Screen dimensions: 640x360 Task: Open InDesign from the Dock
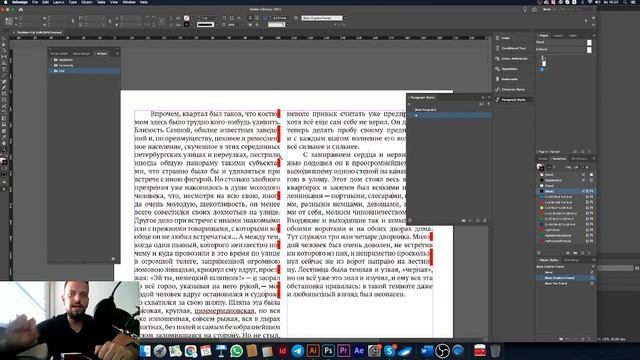(x=282, y=351)
